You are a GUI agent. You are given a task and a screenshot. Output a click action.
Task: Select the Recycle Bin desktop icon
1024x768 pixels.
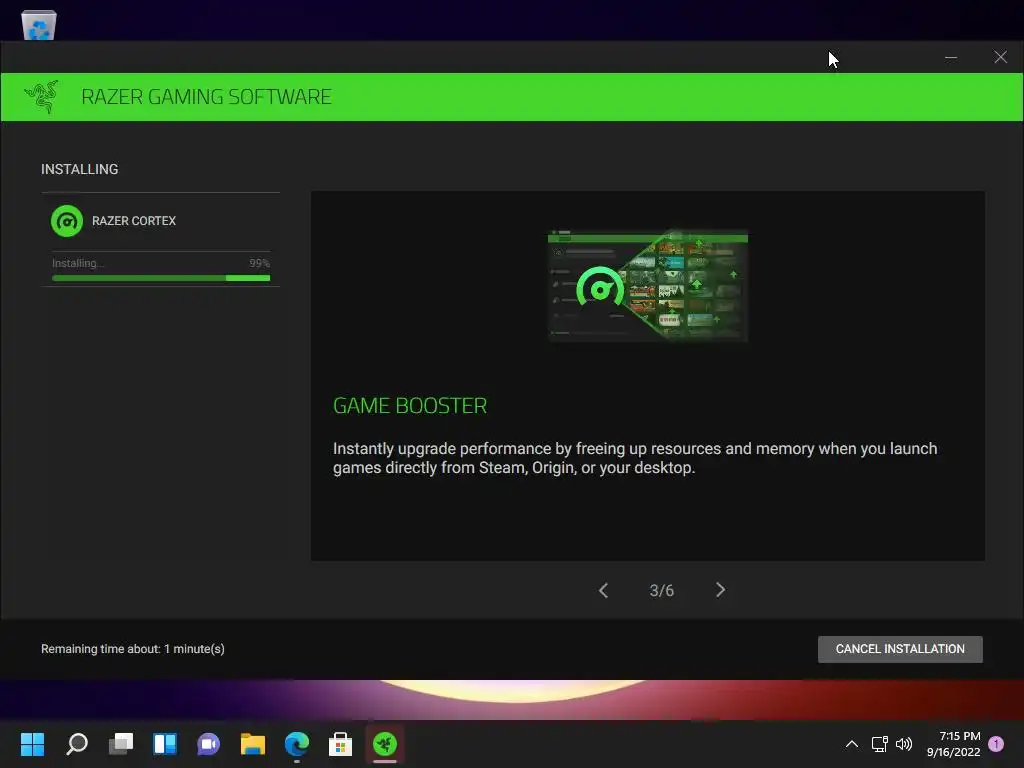pyautogui.click(x=39, y=24)
